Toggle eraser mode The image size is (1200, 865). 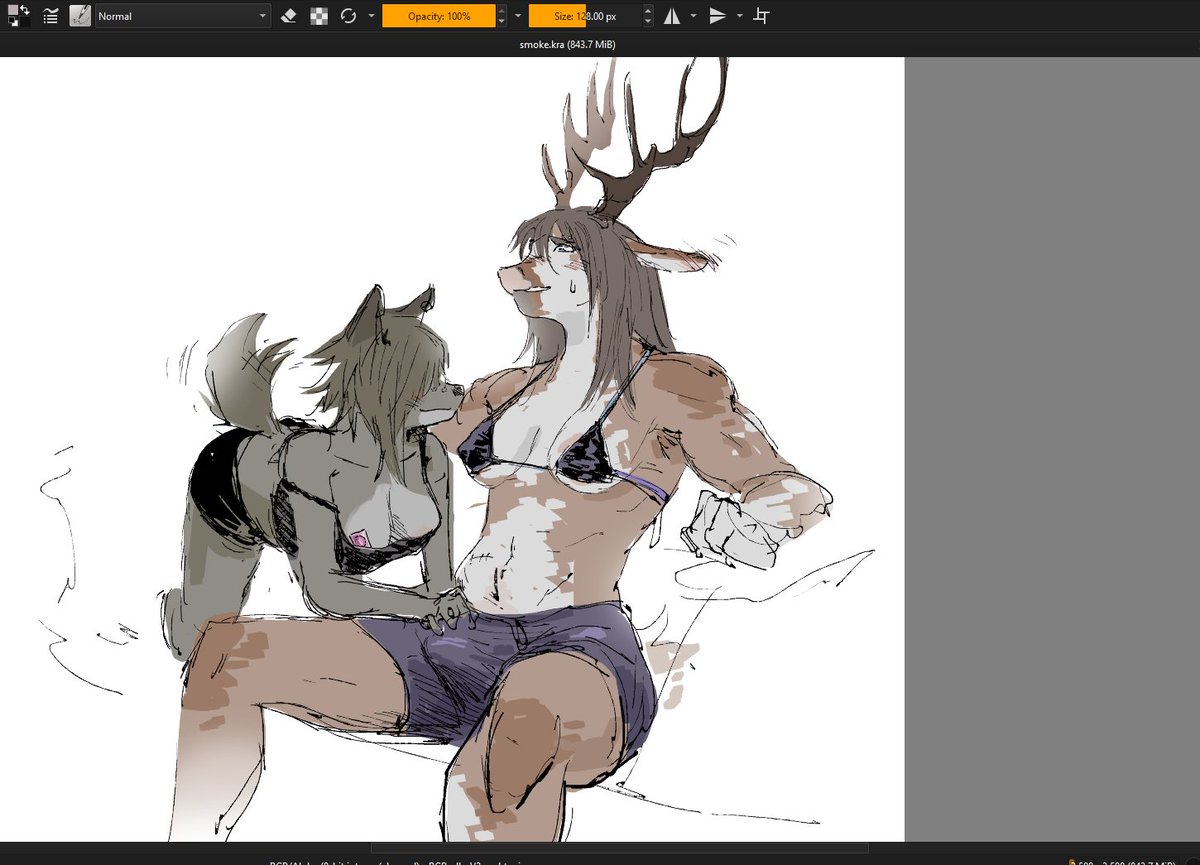point(289,16)
